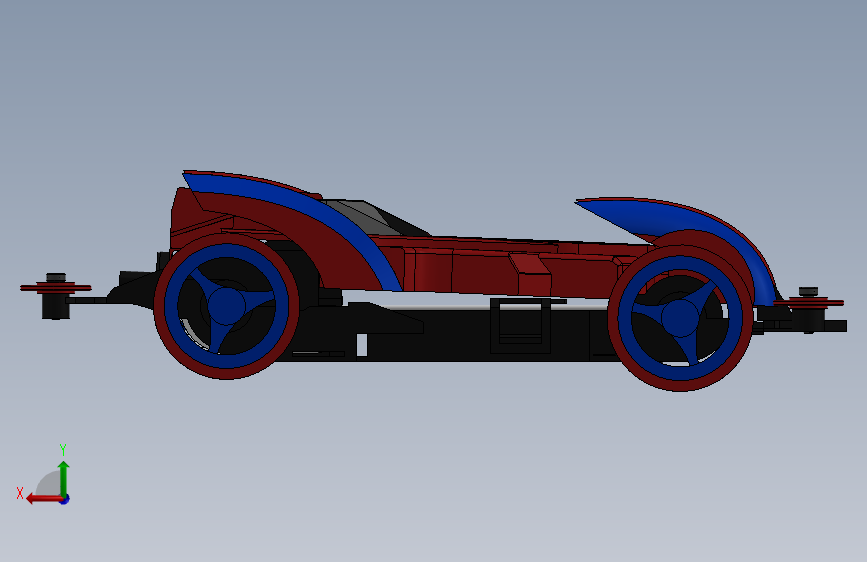This screenshot has width=867, height=562.
Task: Select the right wheel's blue hub center
Action: point(680,318)
